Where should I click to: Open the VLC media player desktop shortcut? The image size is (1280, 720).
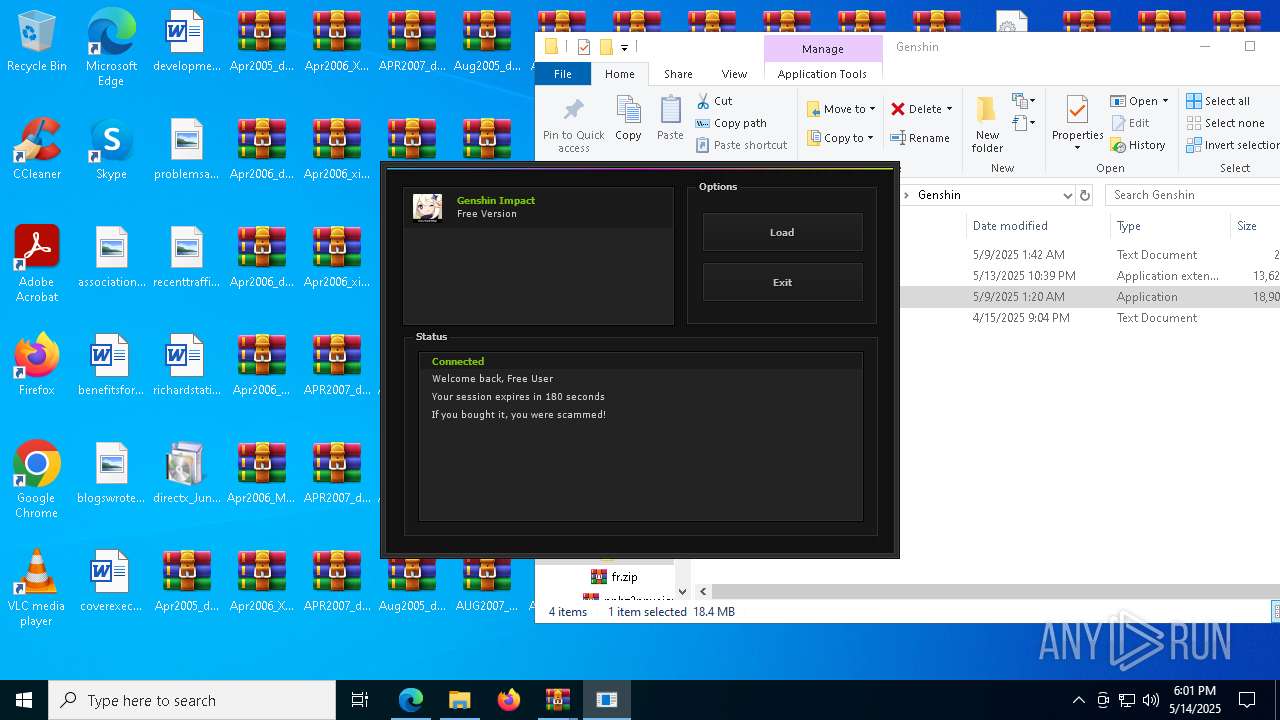pos(37,587)
